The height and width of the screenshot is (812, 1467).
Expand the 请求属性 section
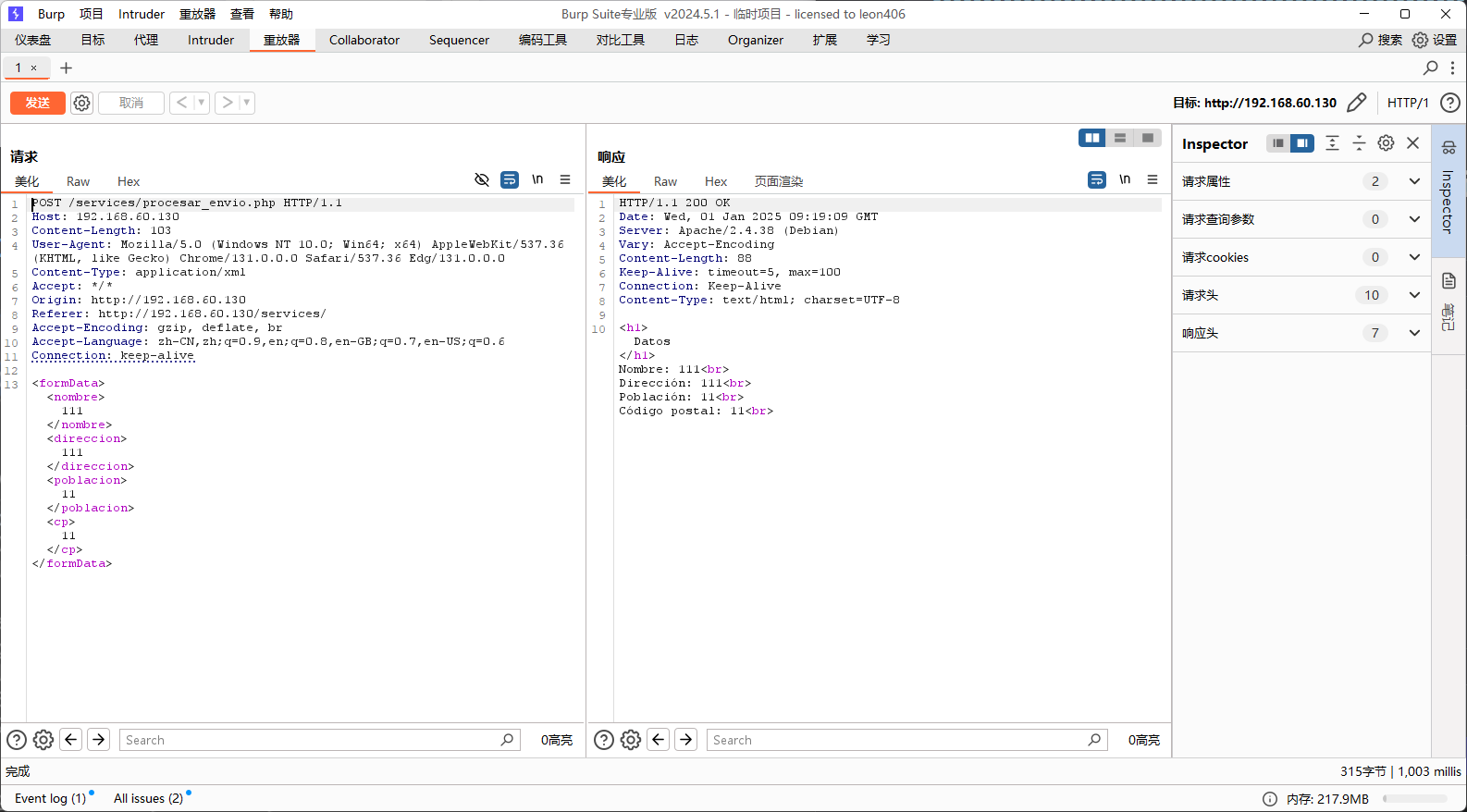(x=1413, y=181)
